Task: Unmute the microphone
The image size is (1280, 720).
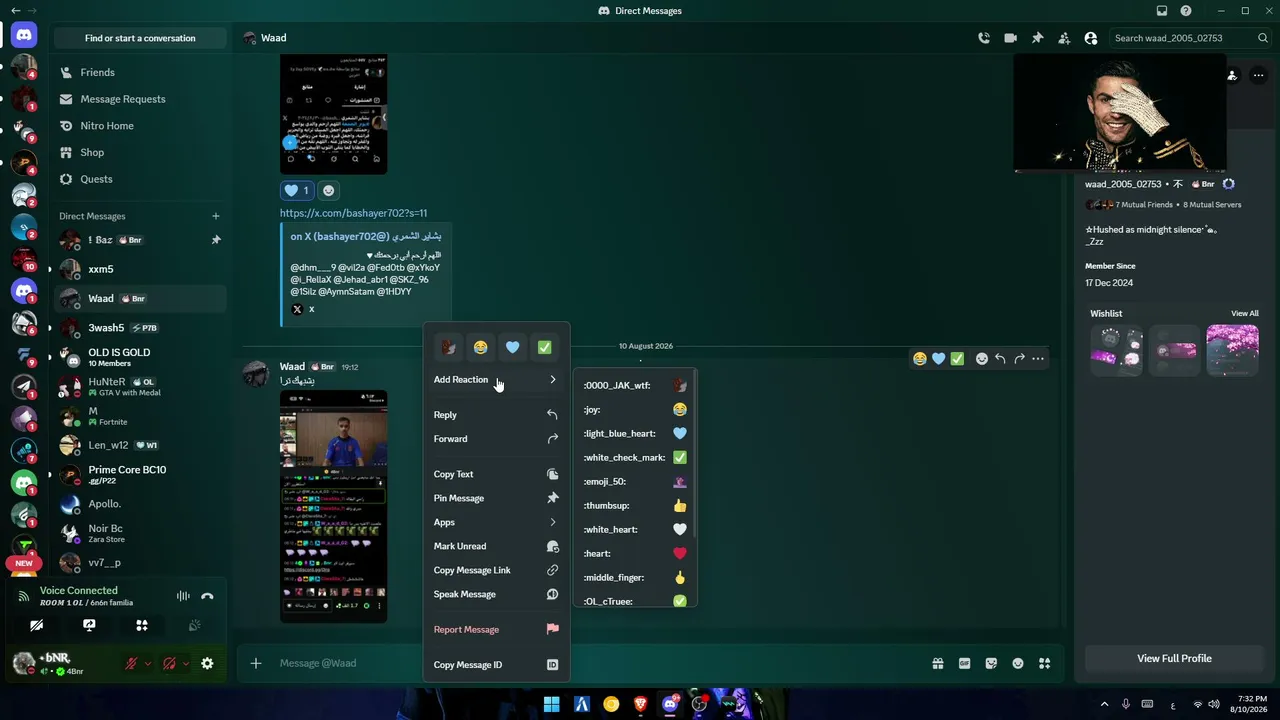Action: (x=130, y=663)
